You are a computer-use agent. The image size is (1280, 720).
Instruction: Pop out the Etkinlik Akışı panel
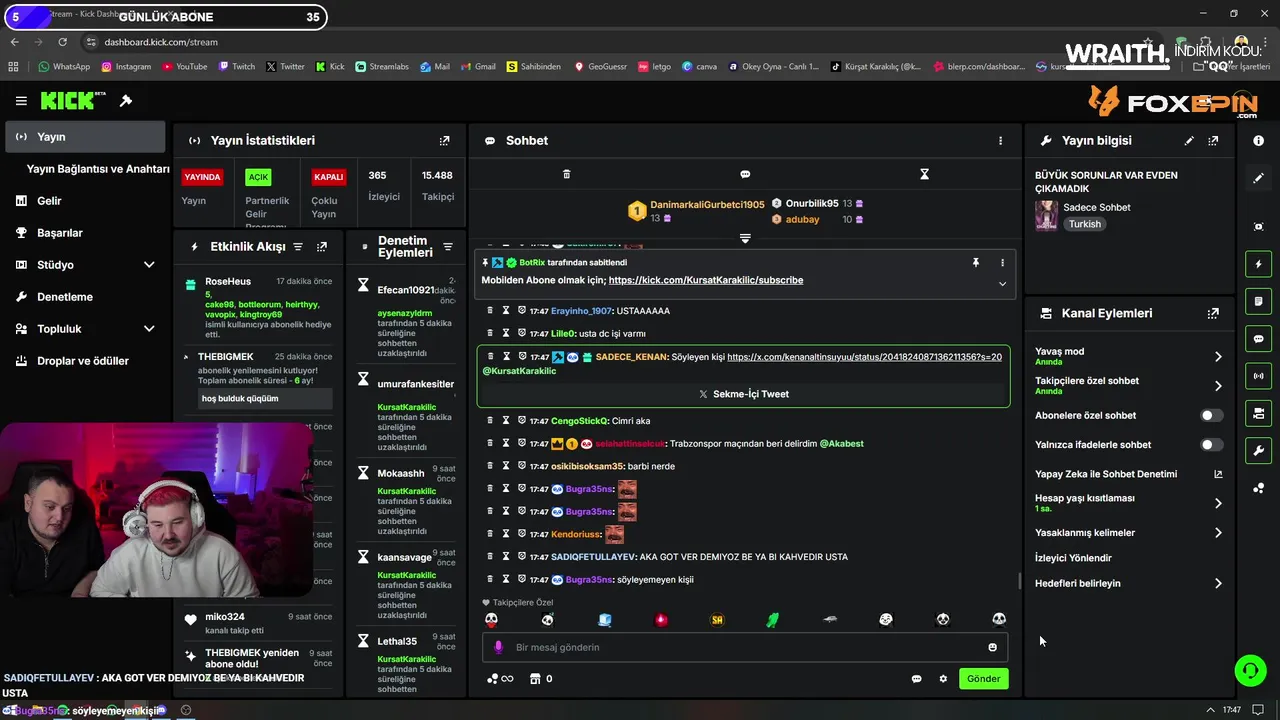(321, 246)
